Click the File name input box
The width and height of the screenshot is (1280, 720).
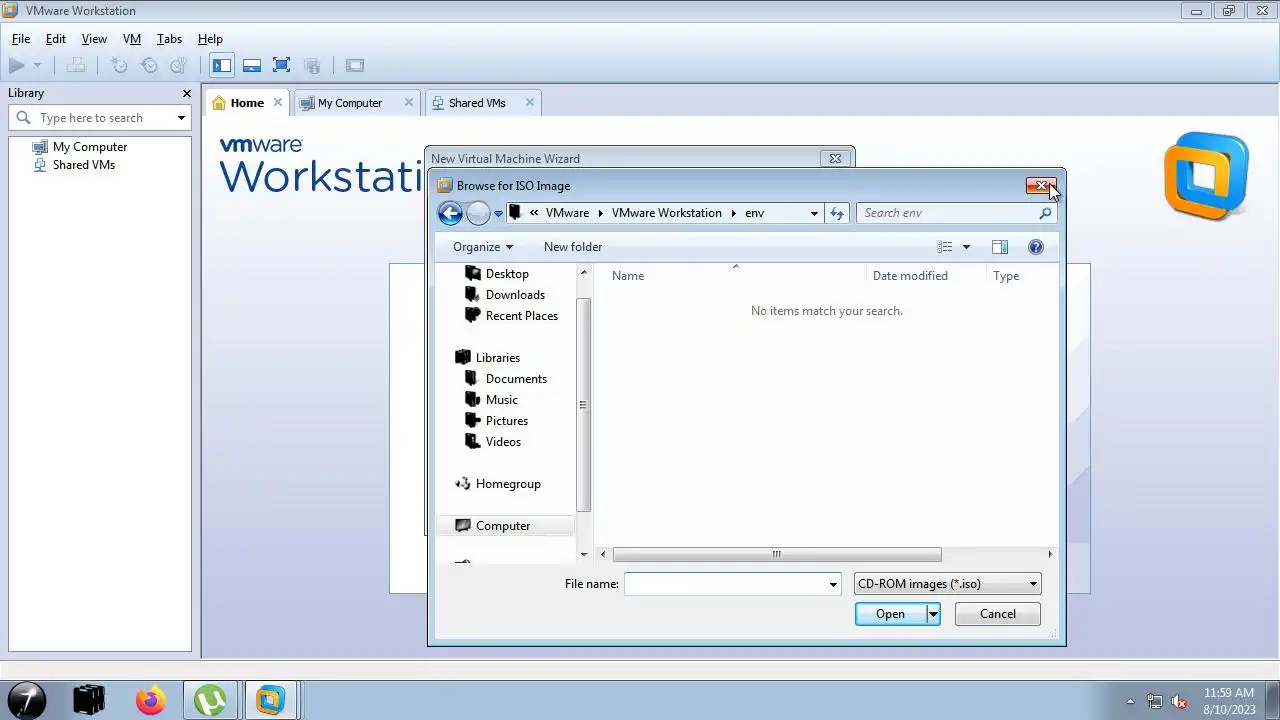[726, 584]
